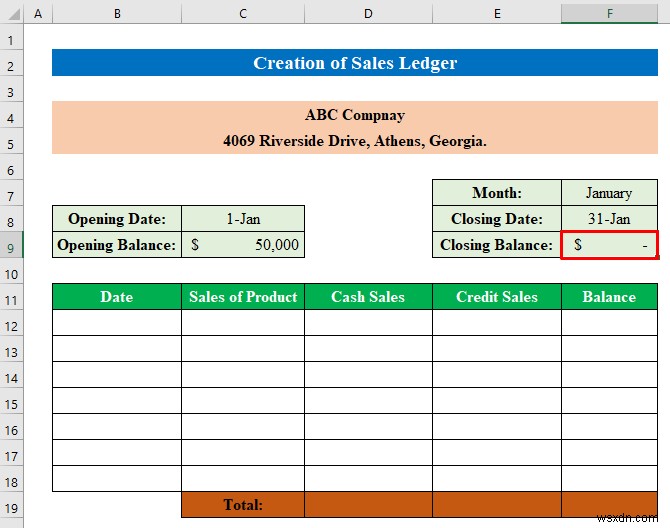Click the 'Cash Sales' table header

pos(368,297)
